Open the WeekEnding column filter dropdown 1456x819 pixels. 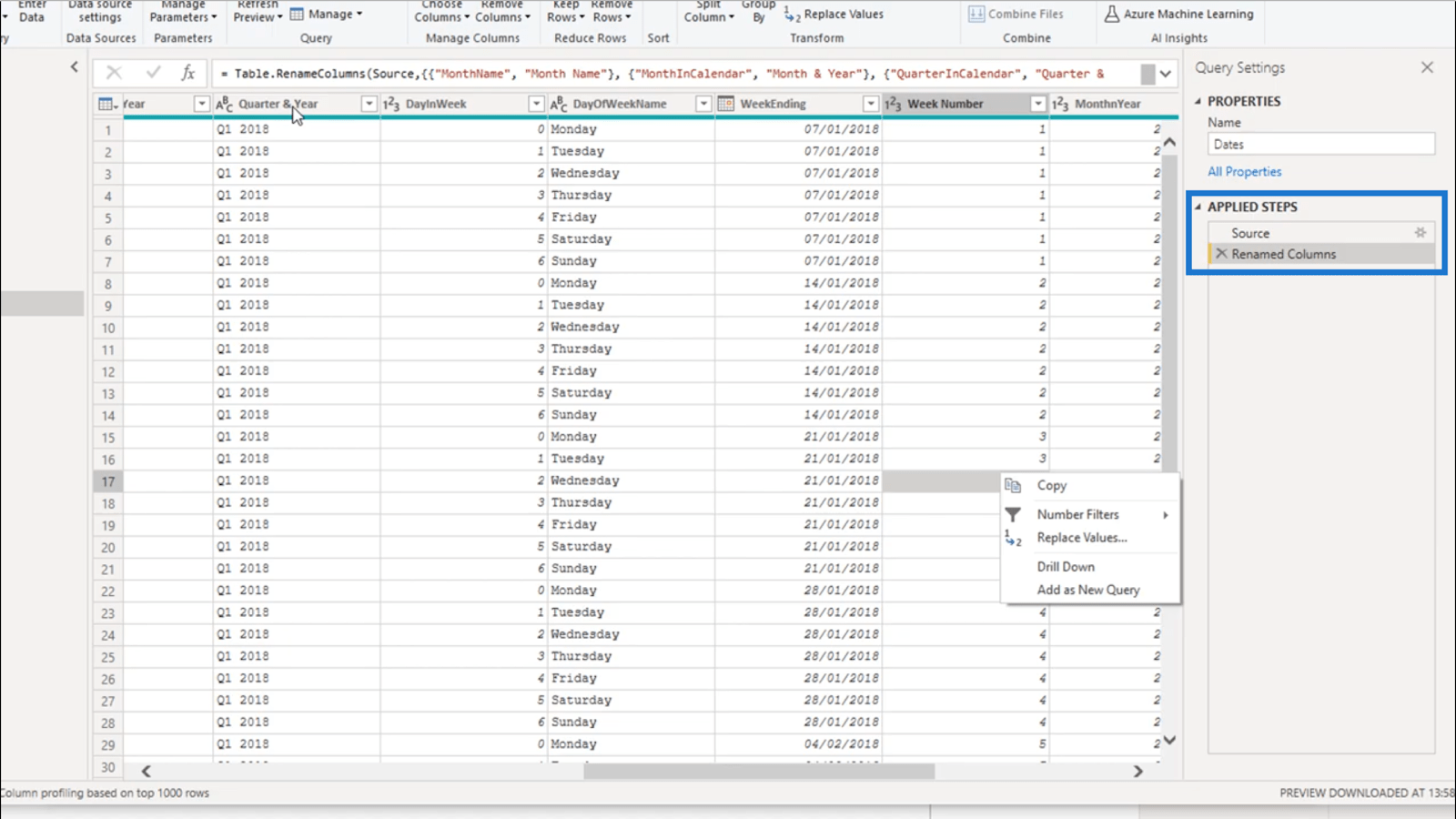click(871, 104)
